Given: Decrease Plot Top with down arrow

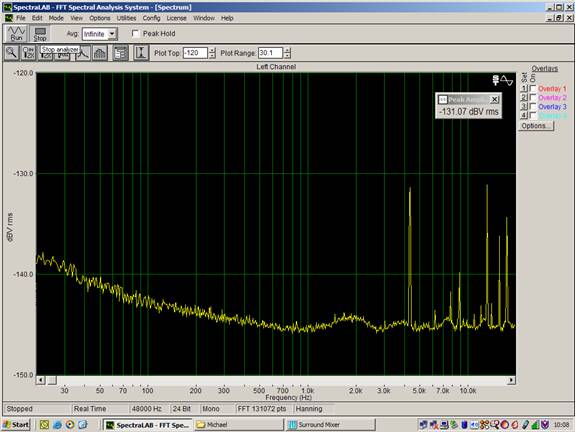Looking at the screenshot, I should [212, 56].
